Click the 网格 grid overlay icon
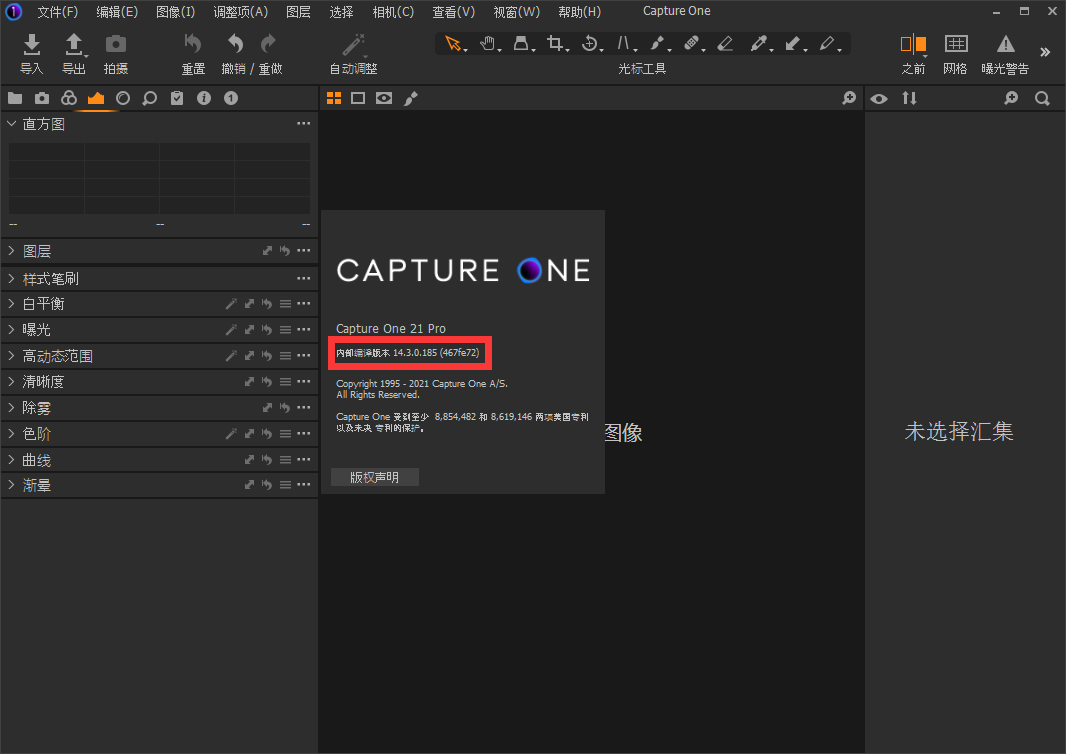The height and width of the screenshot is (754, 1066). [956, 44]
